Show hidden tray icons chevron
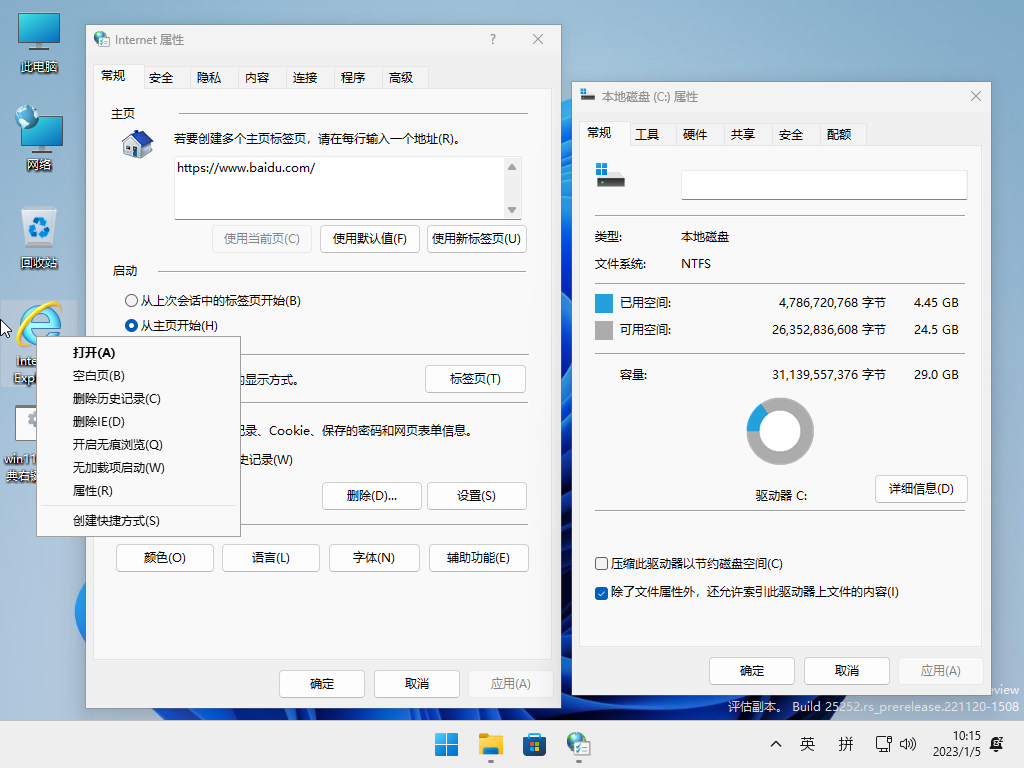Image resolution: width=1024 pixels, height=768 pixels. [776, 744]
